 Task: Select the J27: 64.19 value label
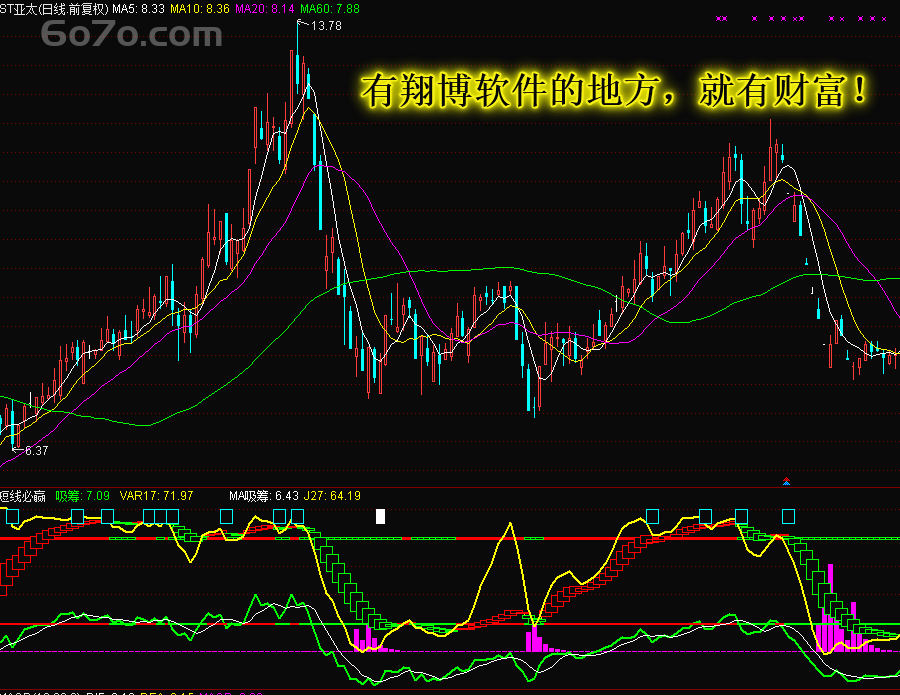[x=332, y=496]
